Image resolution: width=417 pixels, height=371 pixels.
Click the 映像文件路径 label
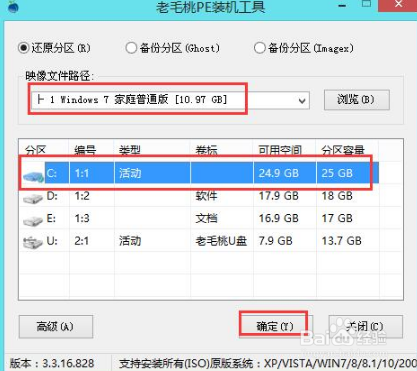click(x=60, y=76)
